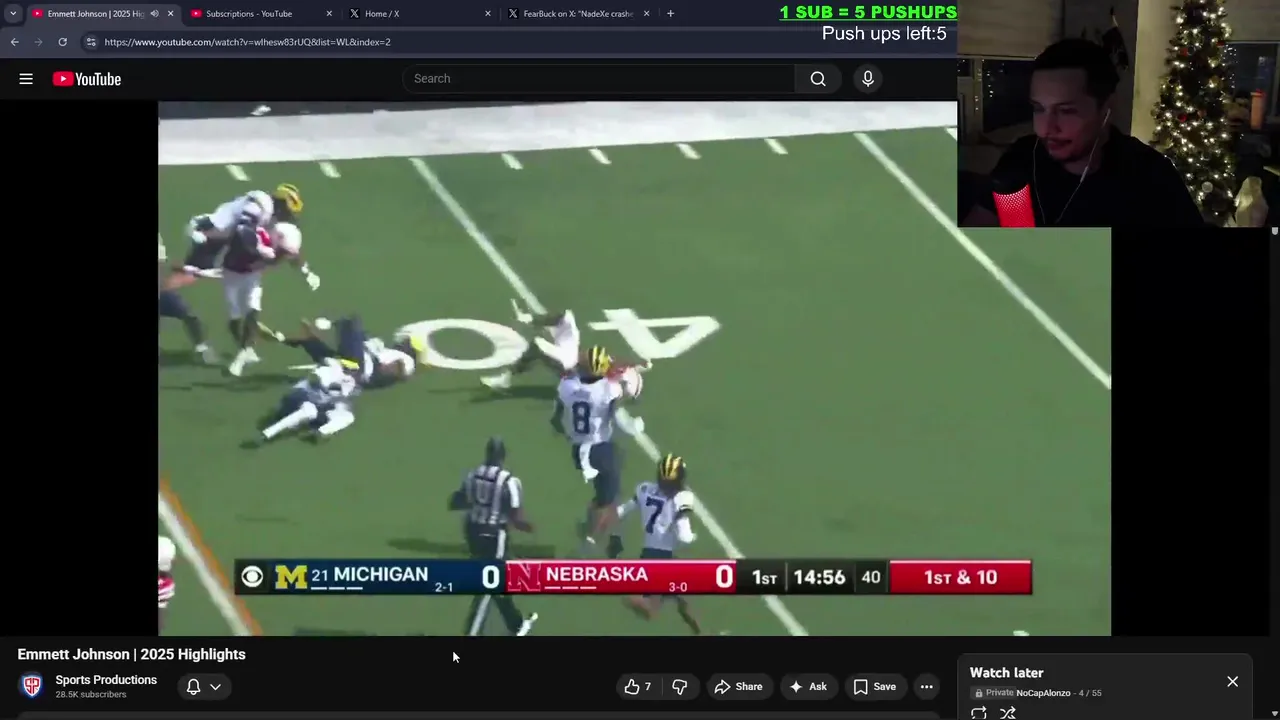This screenshot has width=1280, height=720.
Task: Visit the Sports Productions channel name link
Action: [106, 680]
